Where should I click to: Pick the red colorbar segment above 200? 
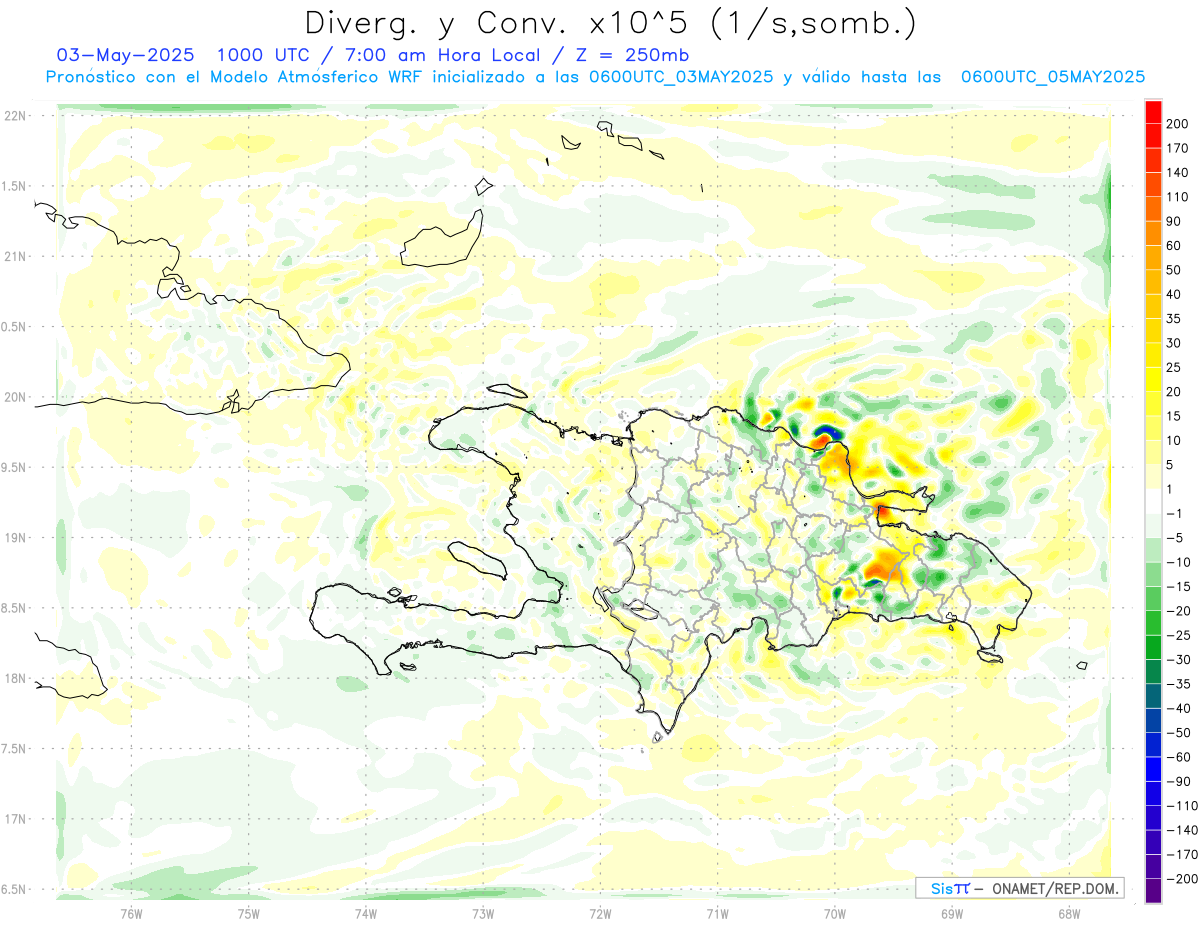tap(1153, 112)
